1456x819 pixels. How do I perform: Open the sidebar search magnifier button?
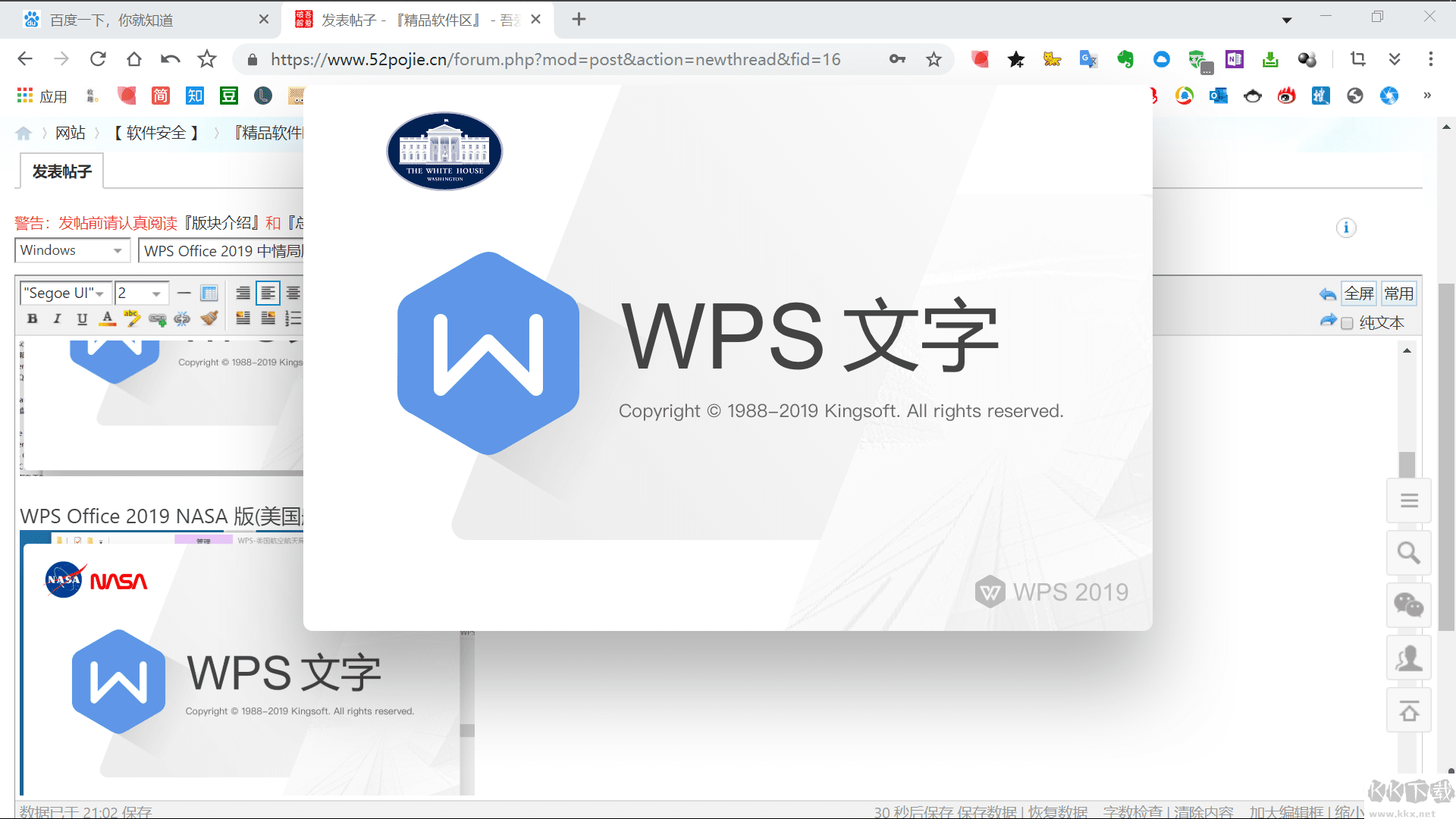pos(1409,553)
